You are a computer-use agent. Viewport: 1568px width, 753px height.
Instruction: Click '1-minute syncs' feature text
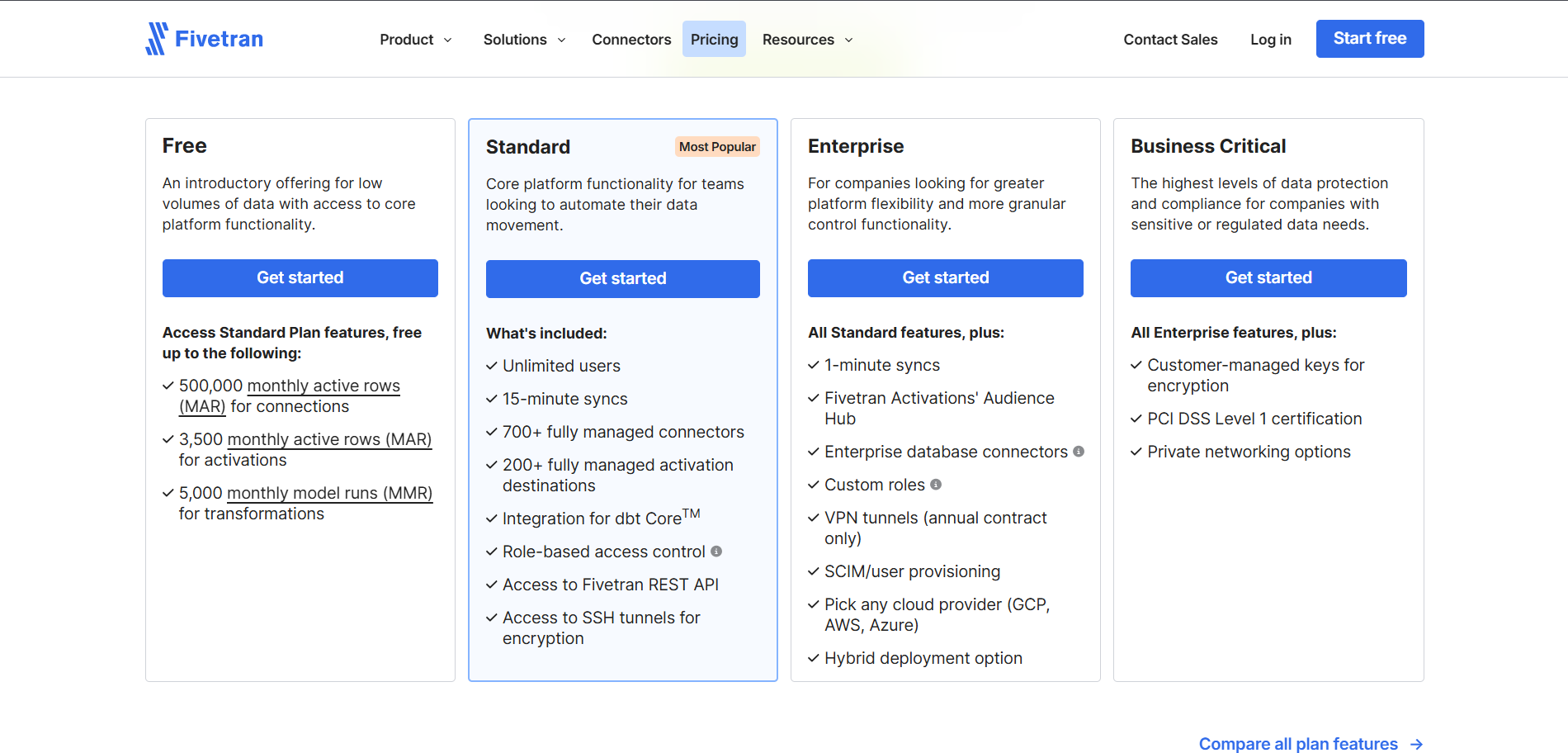tap(882, 365)
